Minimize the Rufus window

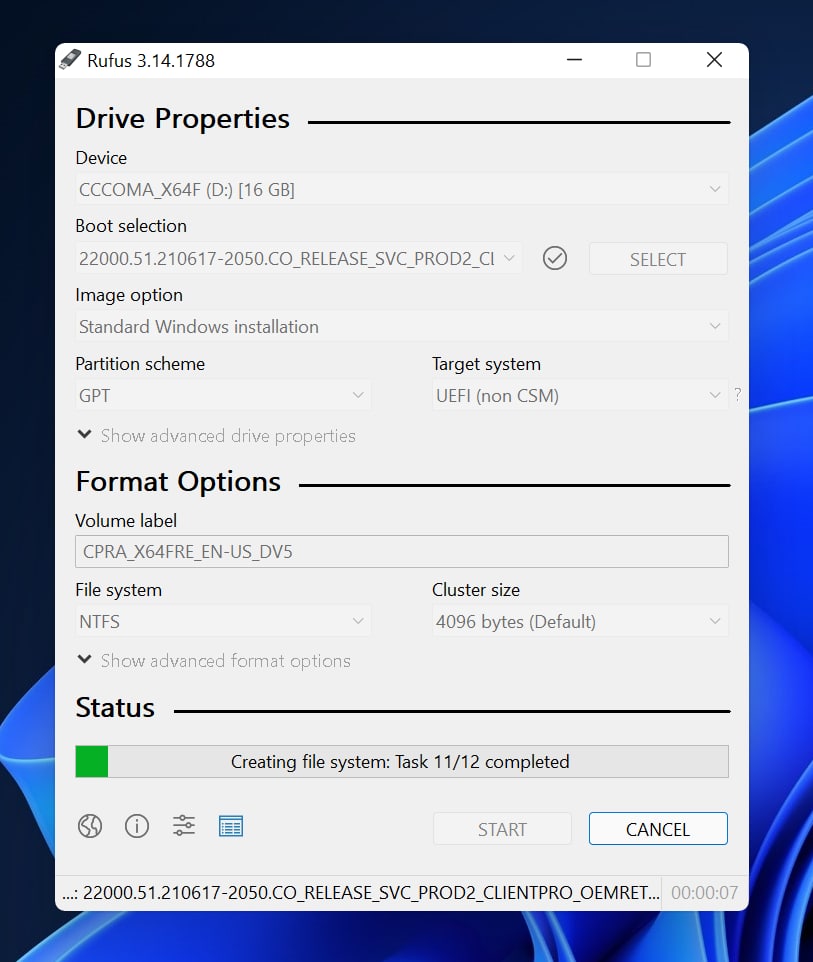[574, 60]
